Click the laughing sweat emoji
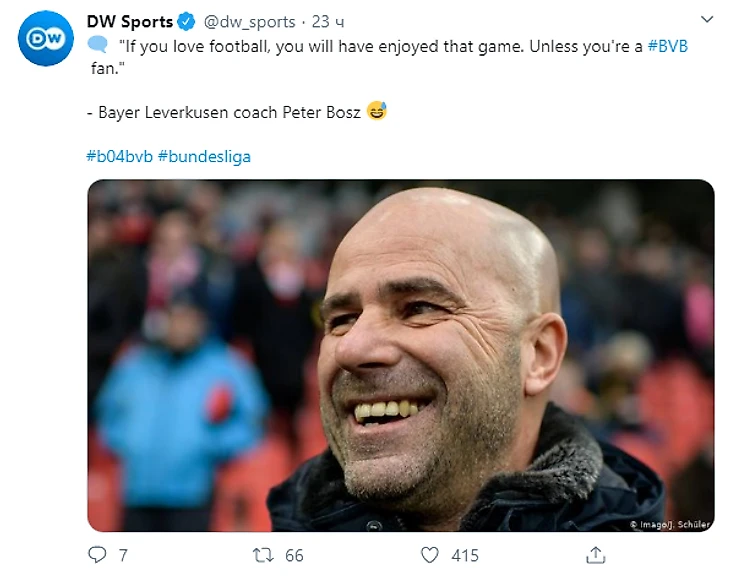 [376, 112]
